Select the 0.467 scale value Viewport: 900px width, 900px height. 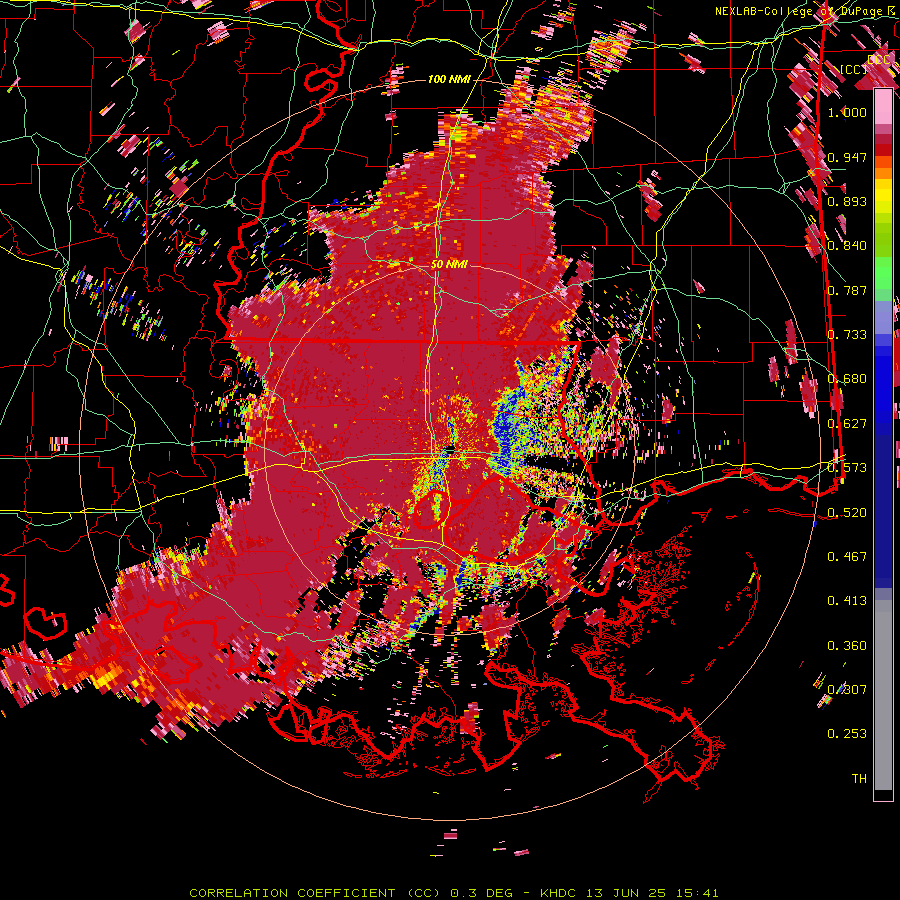tap(847, 557)
